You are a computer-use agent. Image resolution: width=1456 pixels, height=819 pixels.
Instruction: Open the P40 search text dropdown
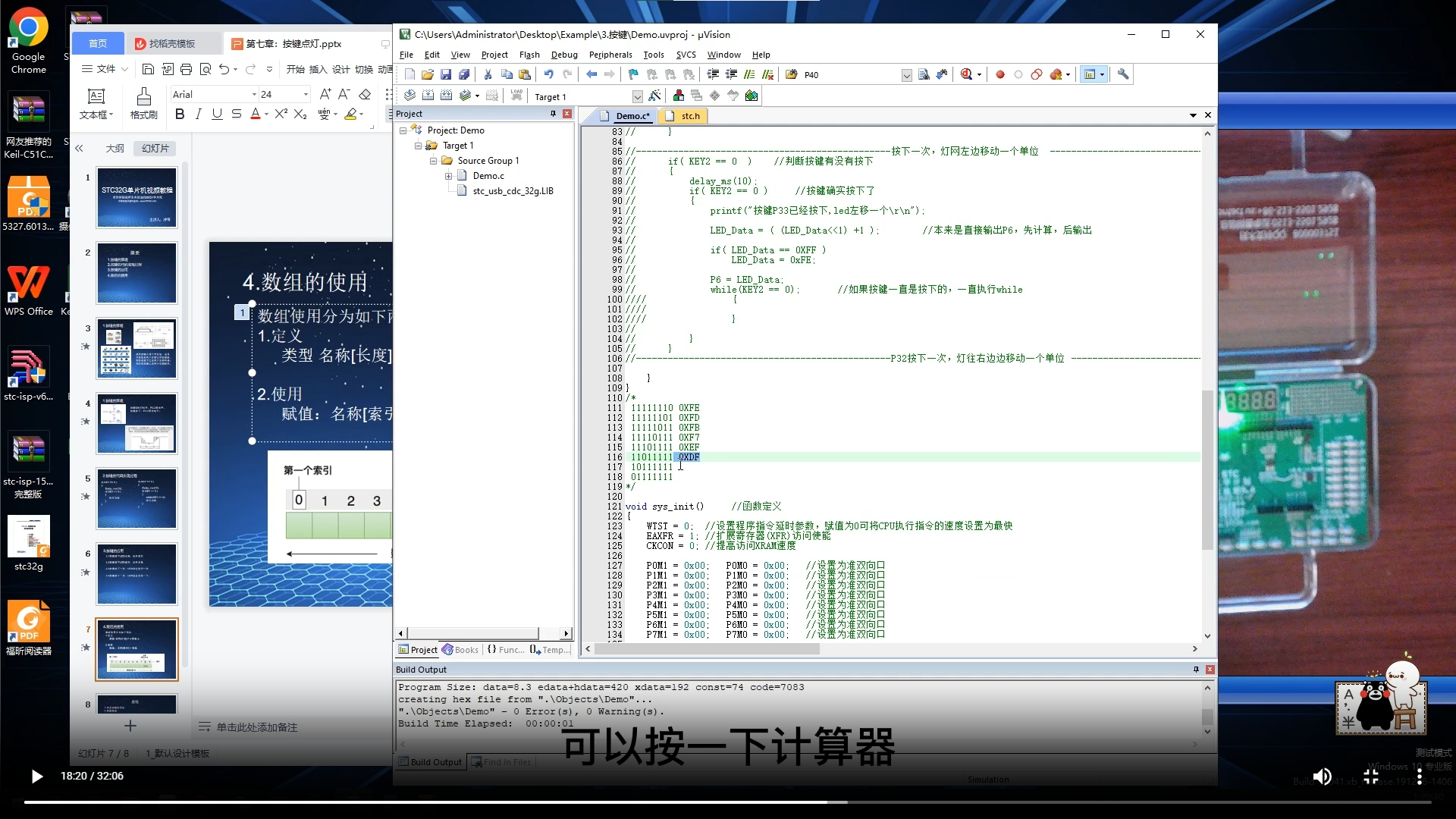pos(907,75)
